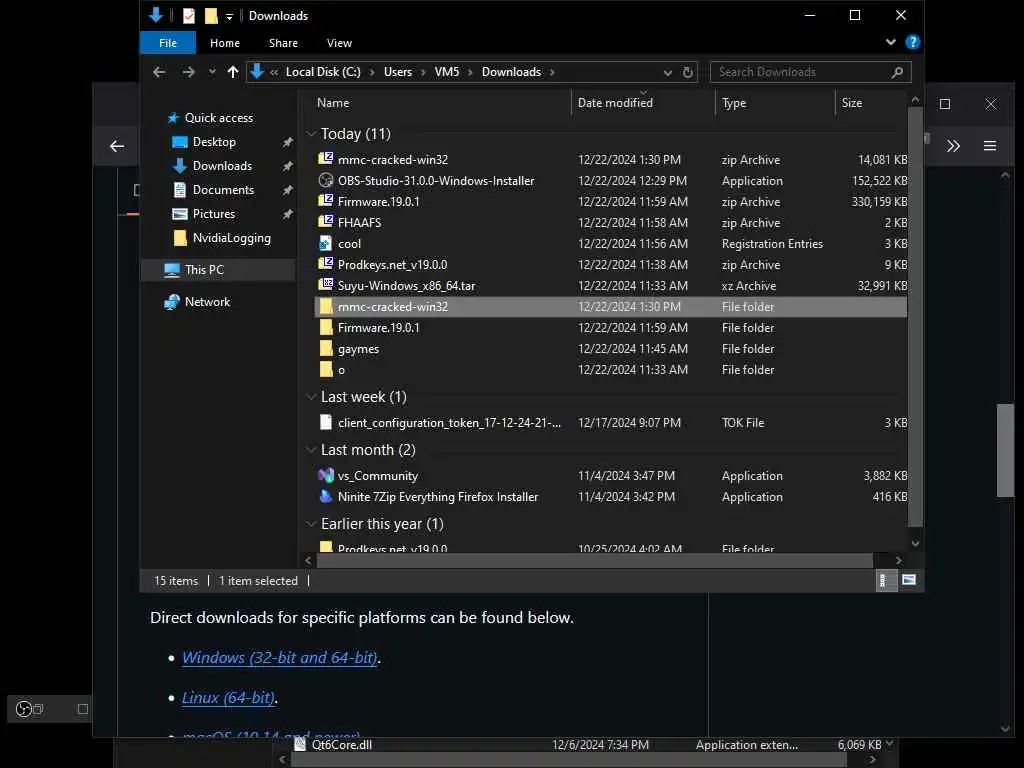The height and width of the screenshot is (768, 1024).
Task: Select Ninite 7Zip Everything Firefox Installer icon
Action: tap(325, 496)
